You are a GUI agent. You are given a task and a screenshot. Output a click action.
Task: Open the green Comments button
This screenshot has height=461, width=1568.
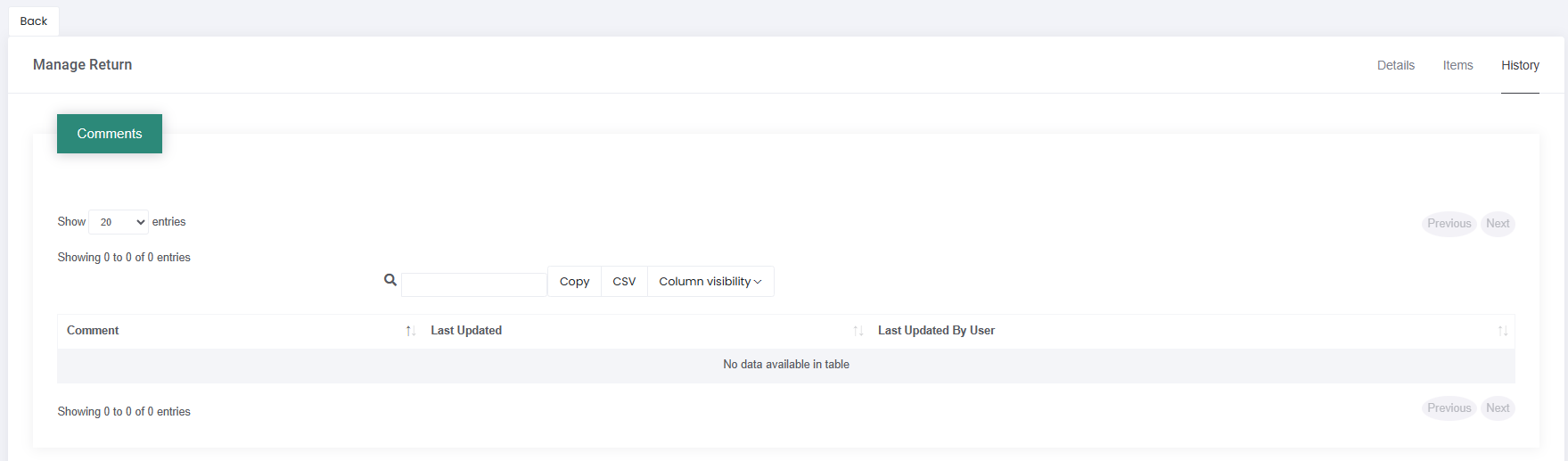110,134
